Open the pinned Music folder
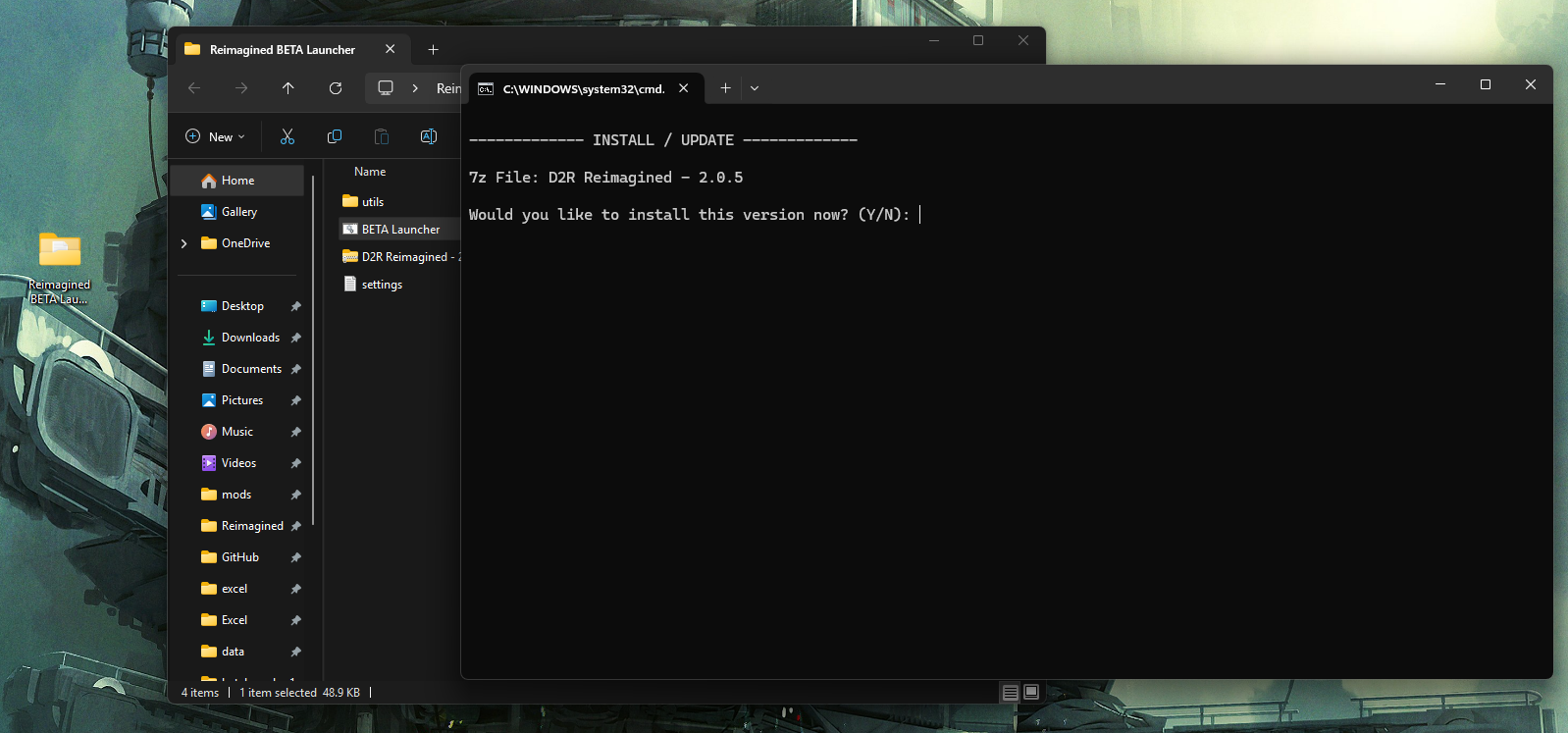Screen dimensions: 1568x733 point(237,432)
